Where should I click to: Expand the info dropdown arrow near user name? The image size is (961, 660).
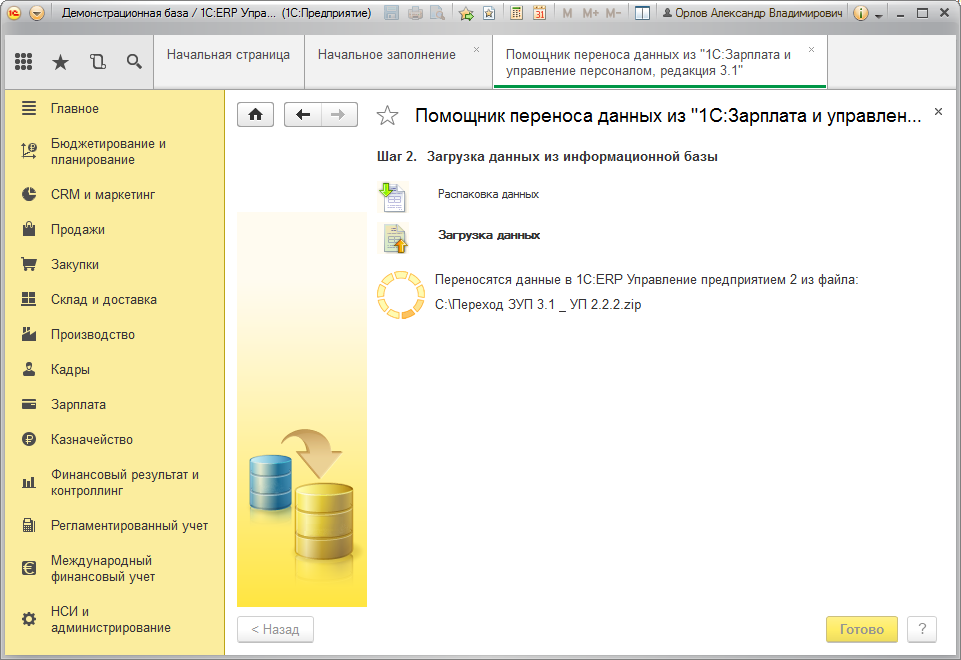[879, 14]
